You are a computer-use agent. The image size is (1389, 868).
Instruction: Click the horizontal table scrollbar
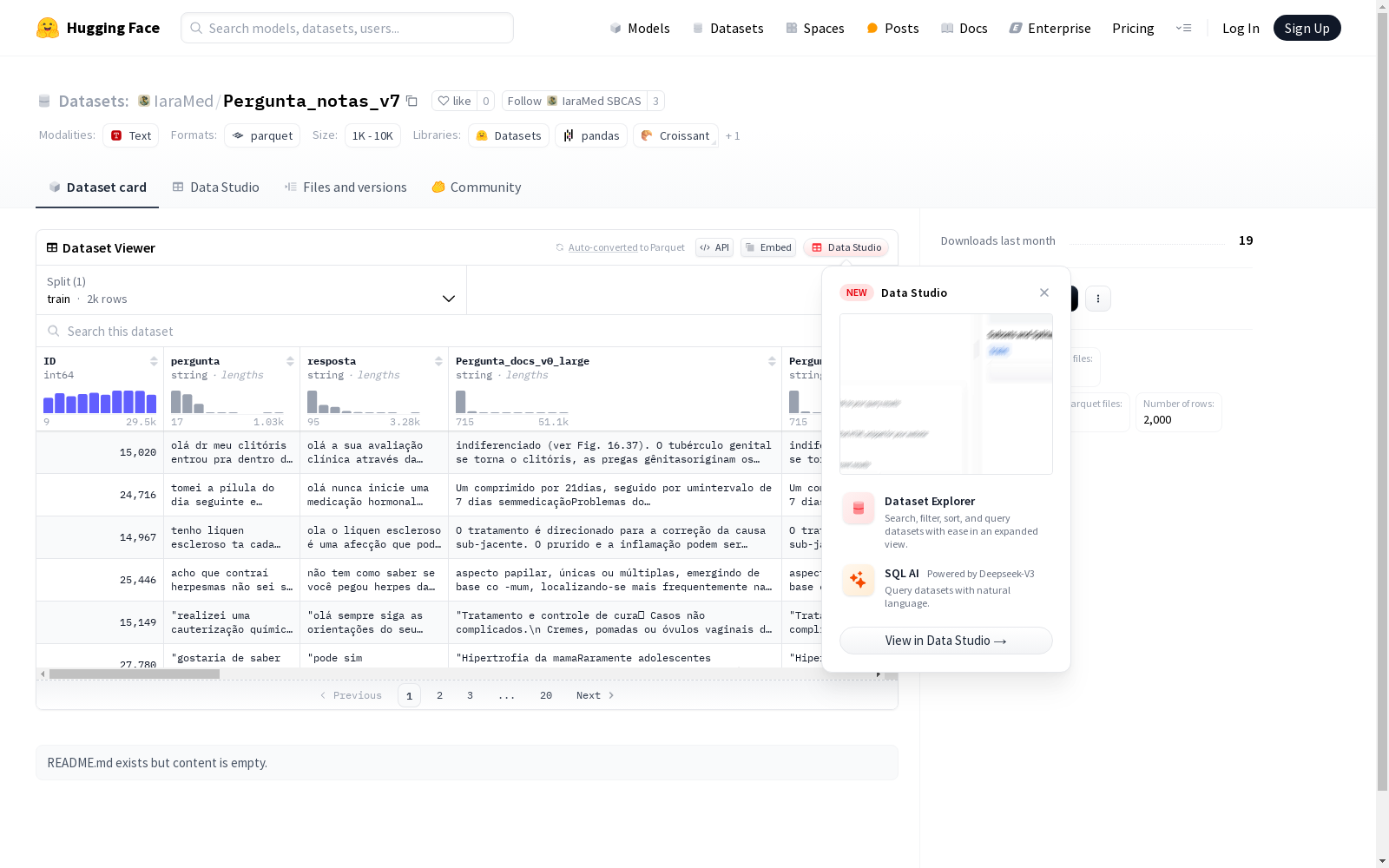click(135, 674)
